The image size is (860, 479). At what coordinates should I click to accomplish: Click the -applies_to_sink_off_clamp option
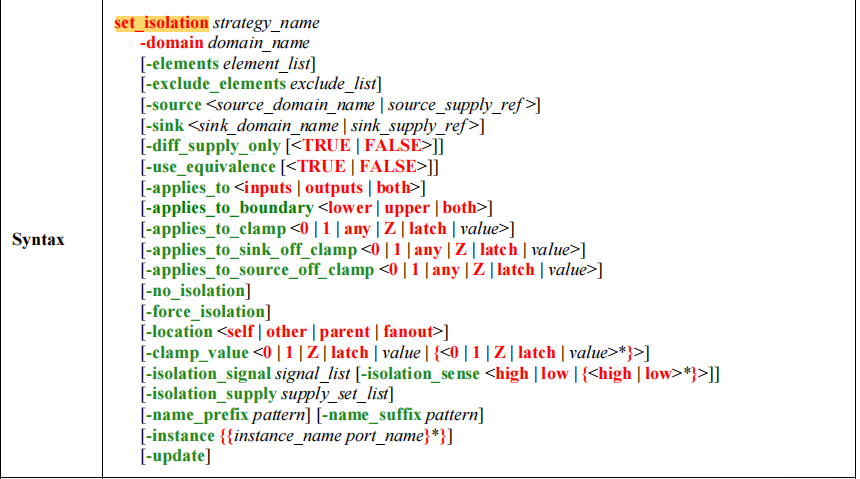click(250, 249)
